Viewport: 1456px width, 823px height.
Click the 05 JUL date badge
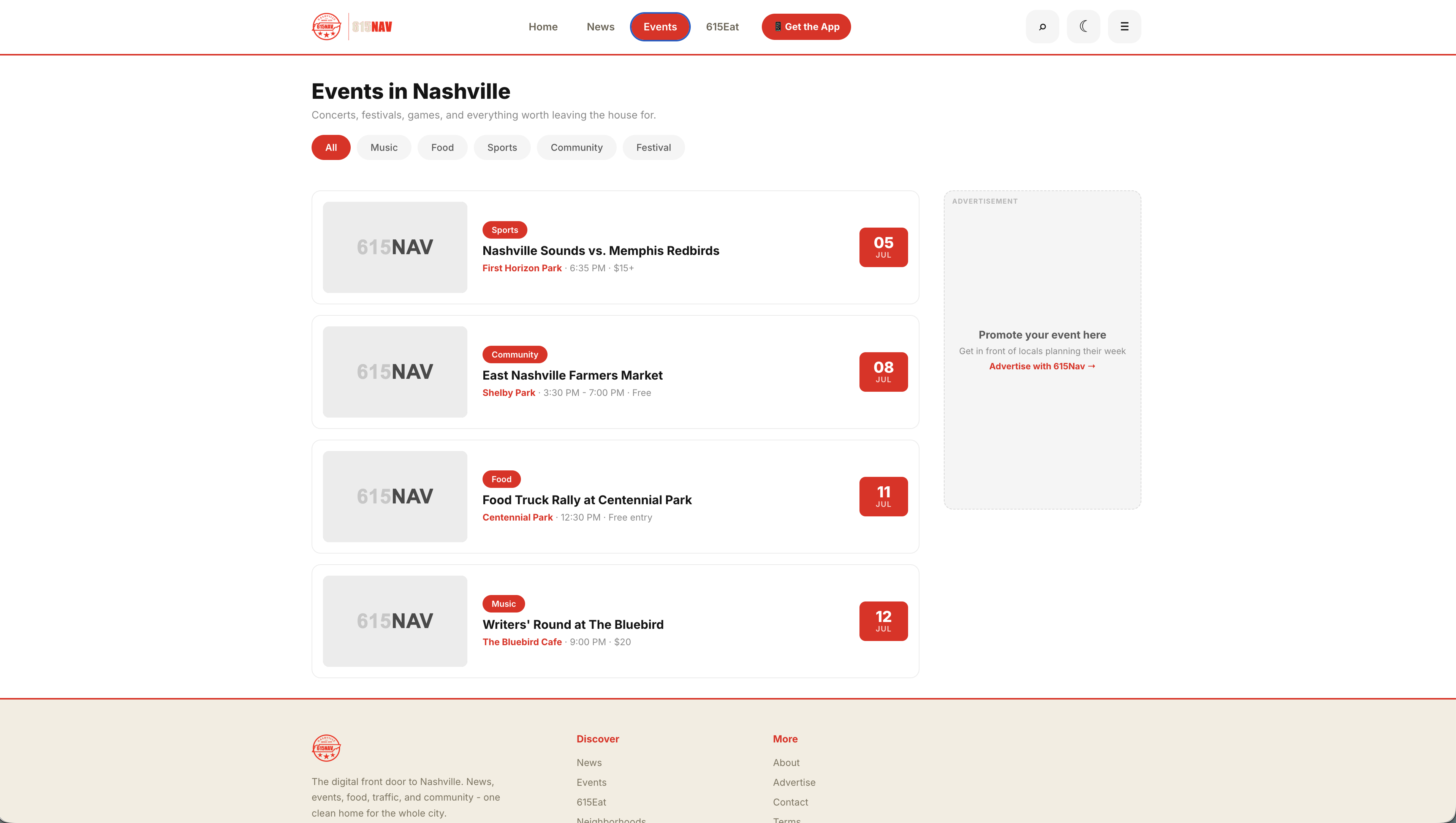click(883, 247)
